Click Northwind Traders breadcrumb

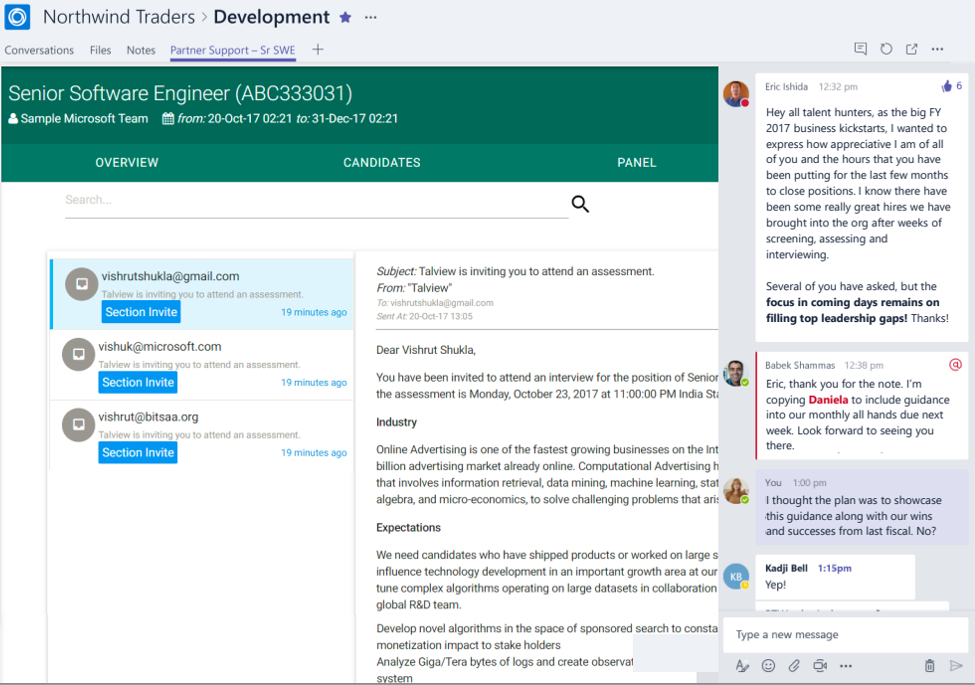[119, 17]
